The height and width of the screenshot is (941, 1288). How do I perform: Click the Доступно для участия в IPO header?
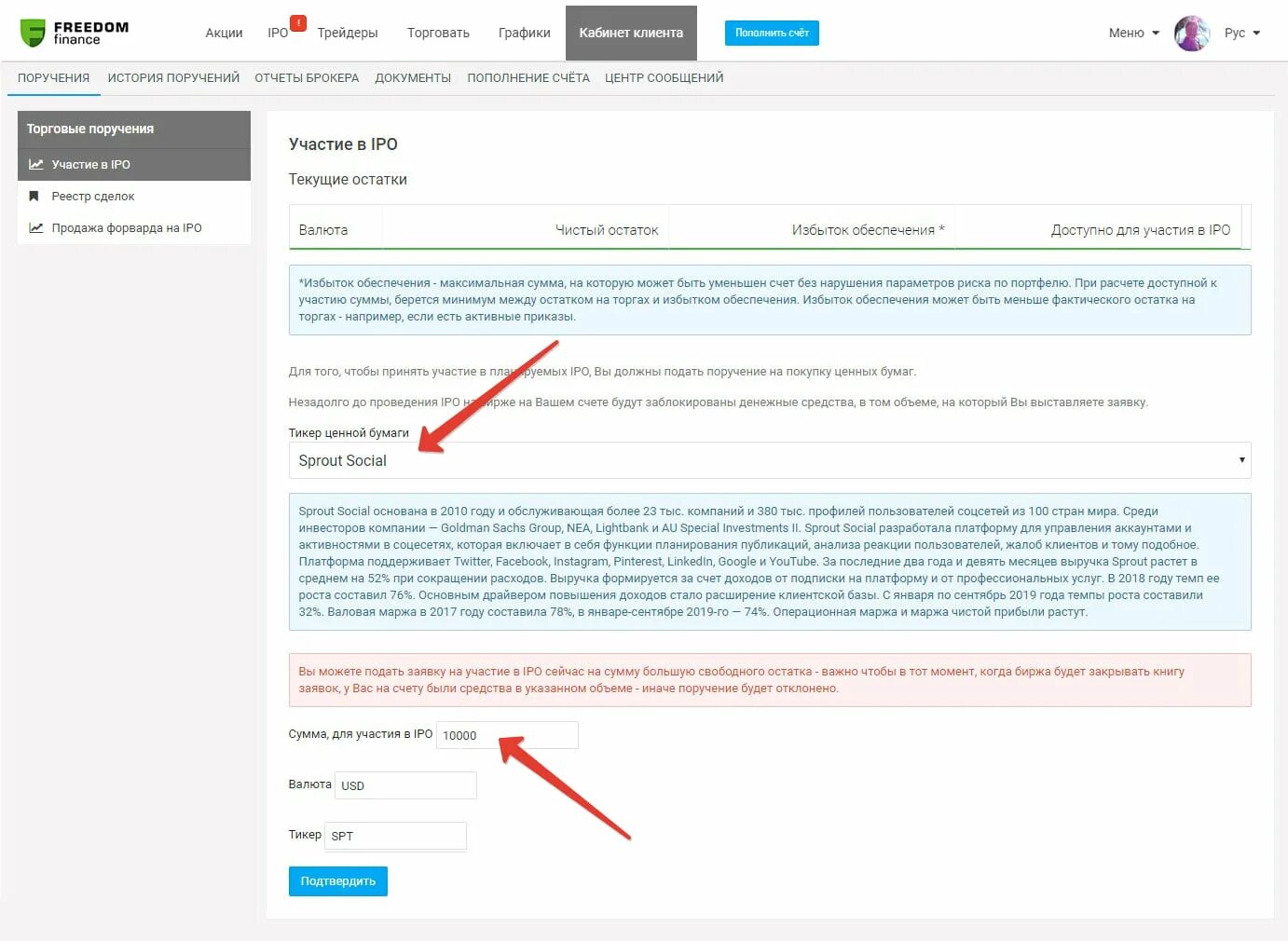click(x=1099, y=229)
